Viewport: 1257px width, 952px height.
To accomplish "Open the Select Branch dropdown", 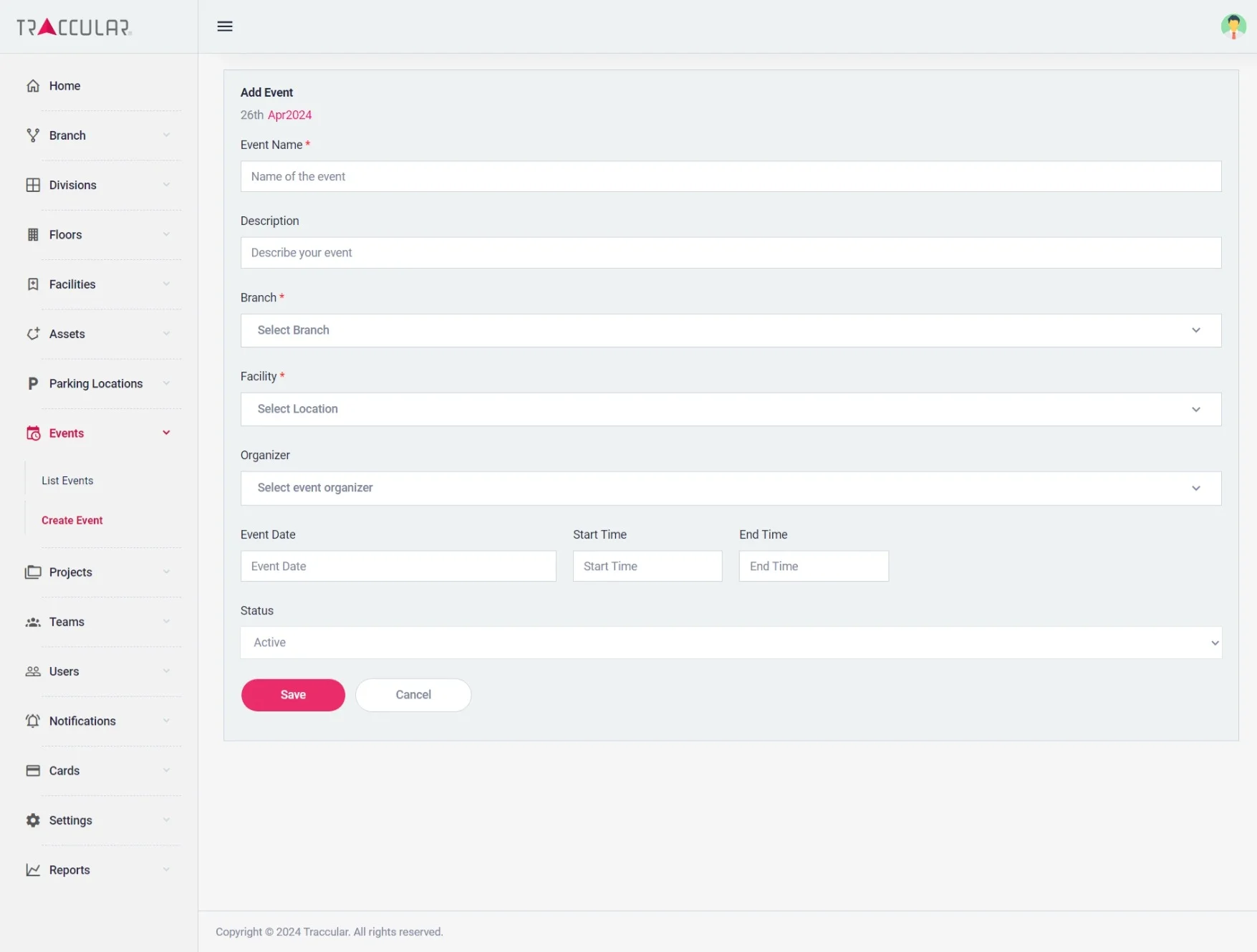I will [731, 330].
